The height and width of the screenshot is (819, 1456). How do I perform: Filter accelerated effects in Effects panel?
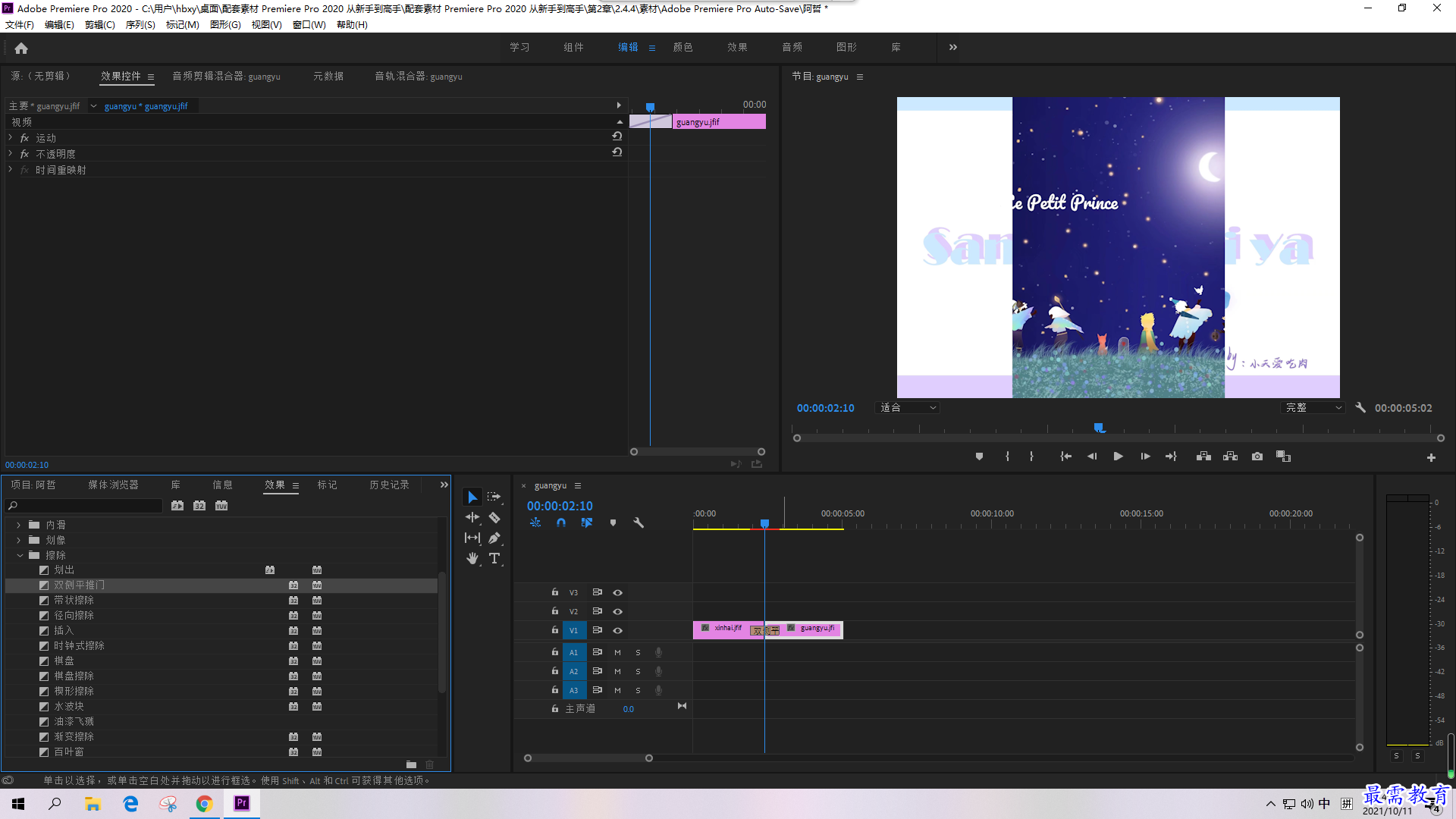coord(177,506)
